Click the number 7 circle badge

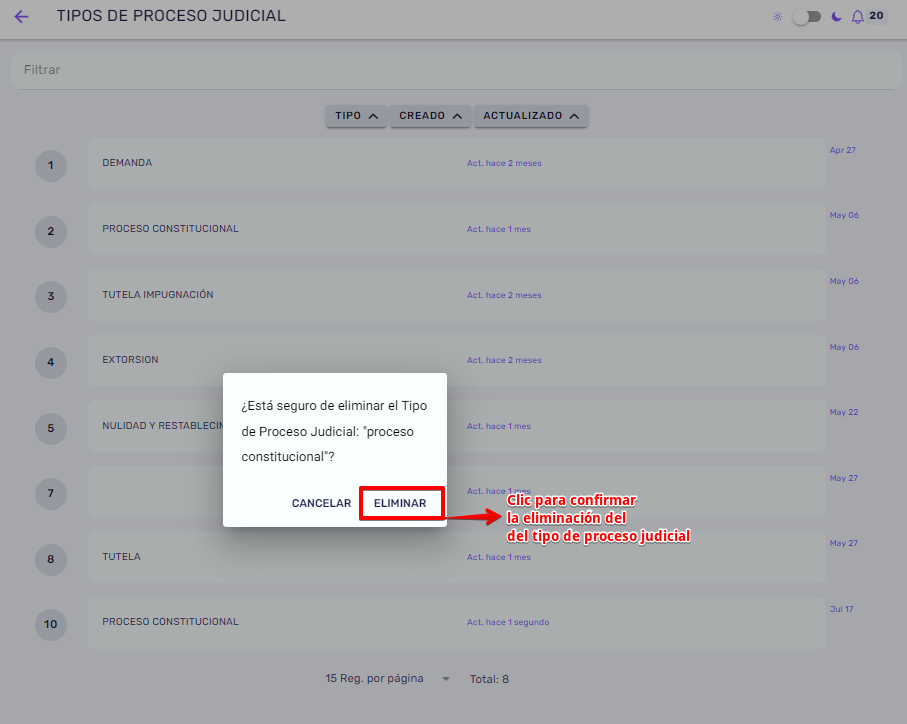(x=51, y=493)
